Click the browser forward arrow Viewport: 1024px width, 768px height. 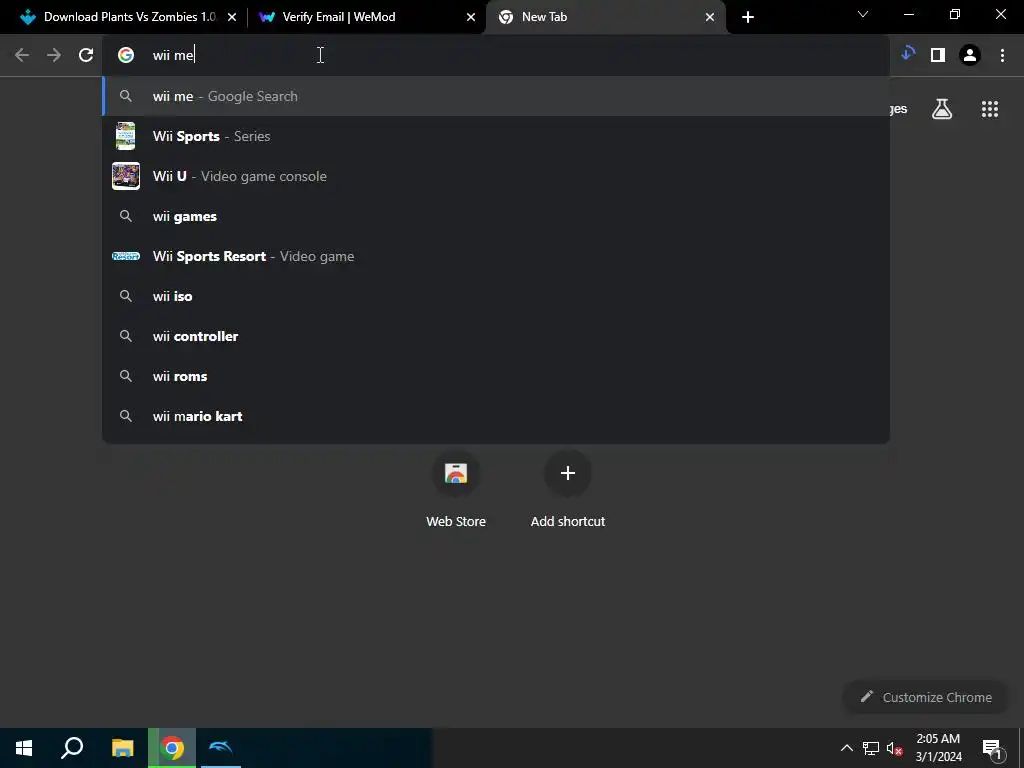point(54,55)
